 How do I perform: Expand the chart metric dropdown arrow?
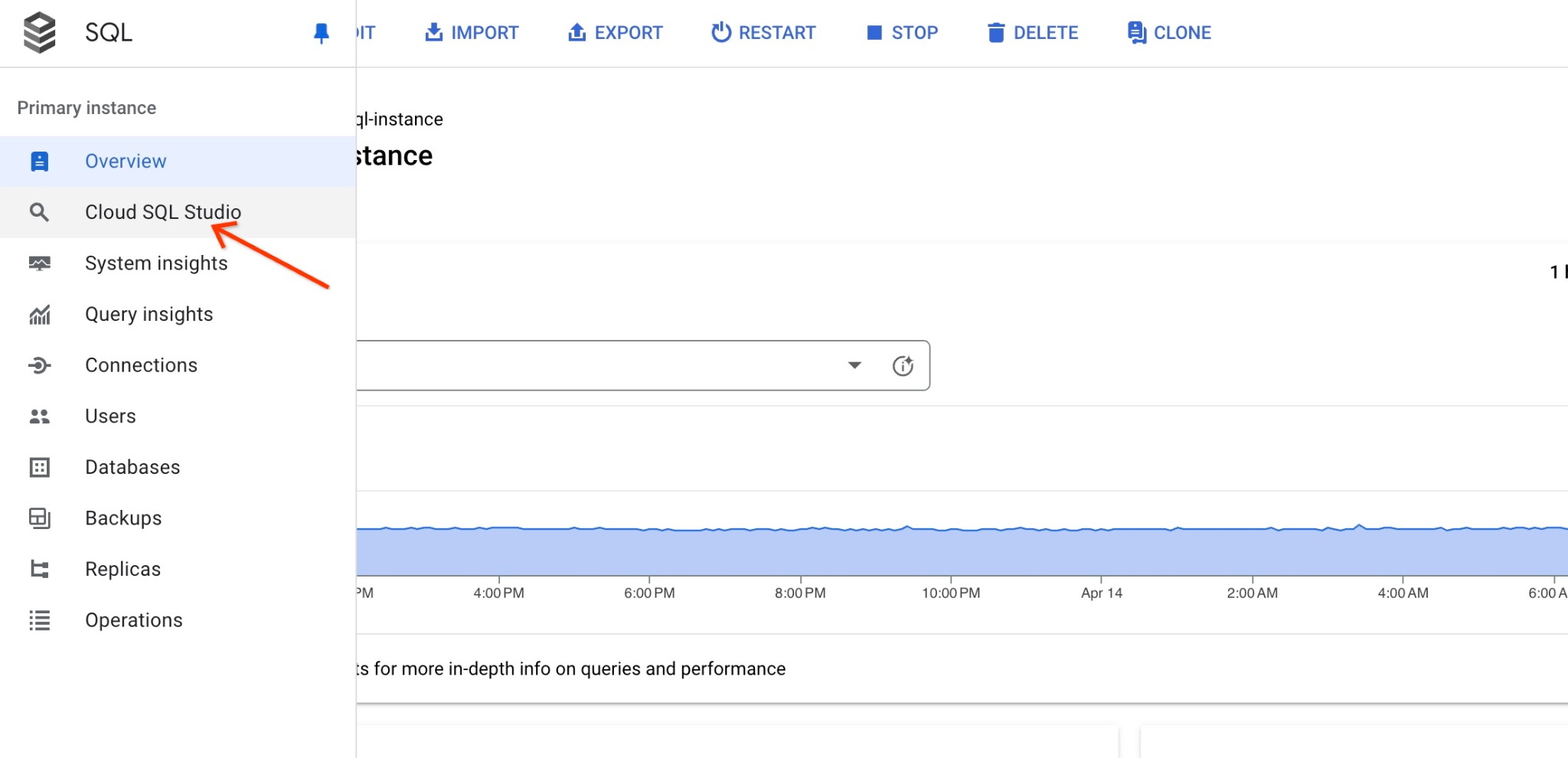(x=854, y=365)
